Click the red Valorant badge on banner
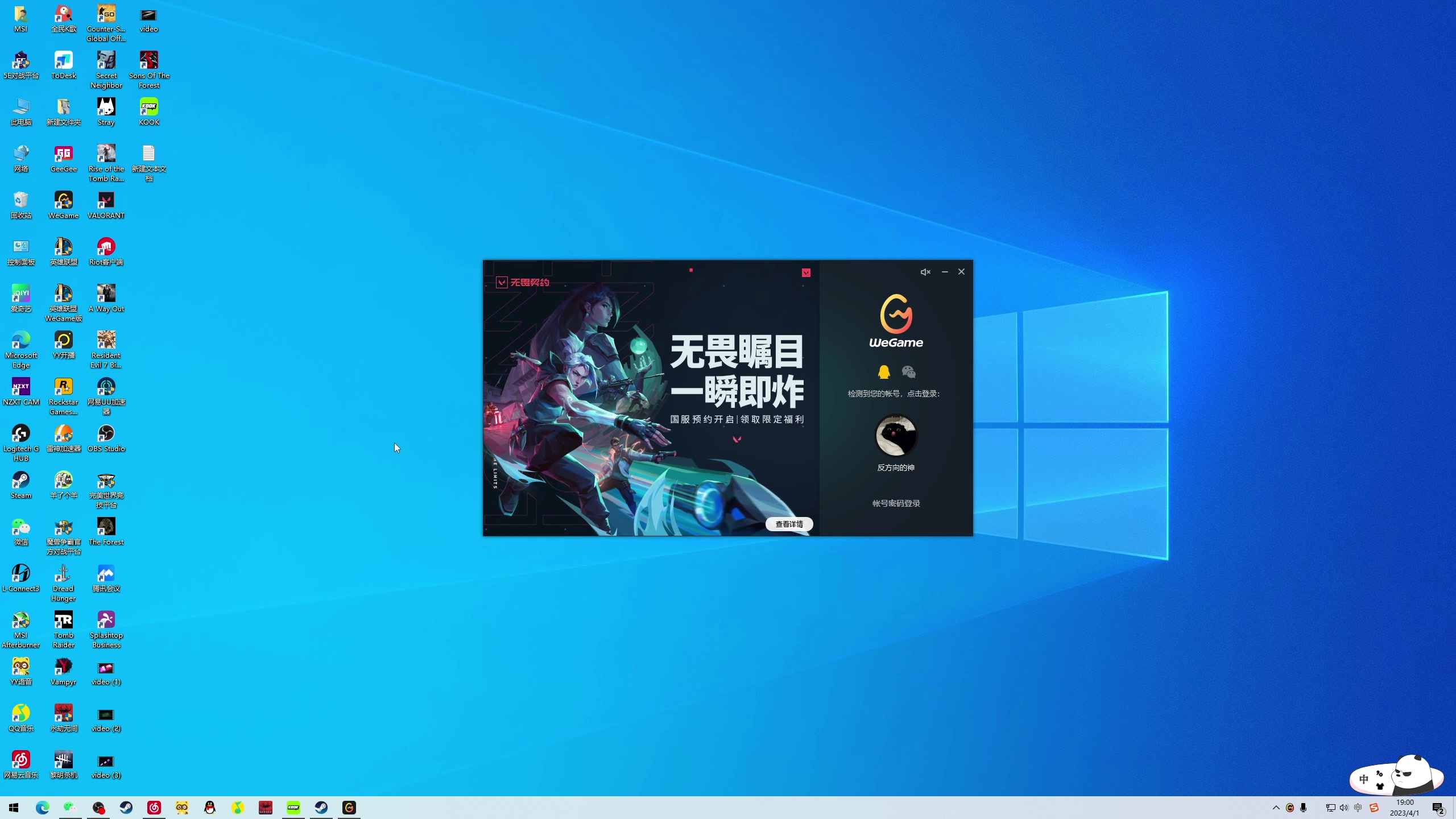 click(x=806, y=273)
